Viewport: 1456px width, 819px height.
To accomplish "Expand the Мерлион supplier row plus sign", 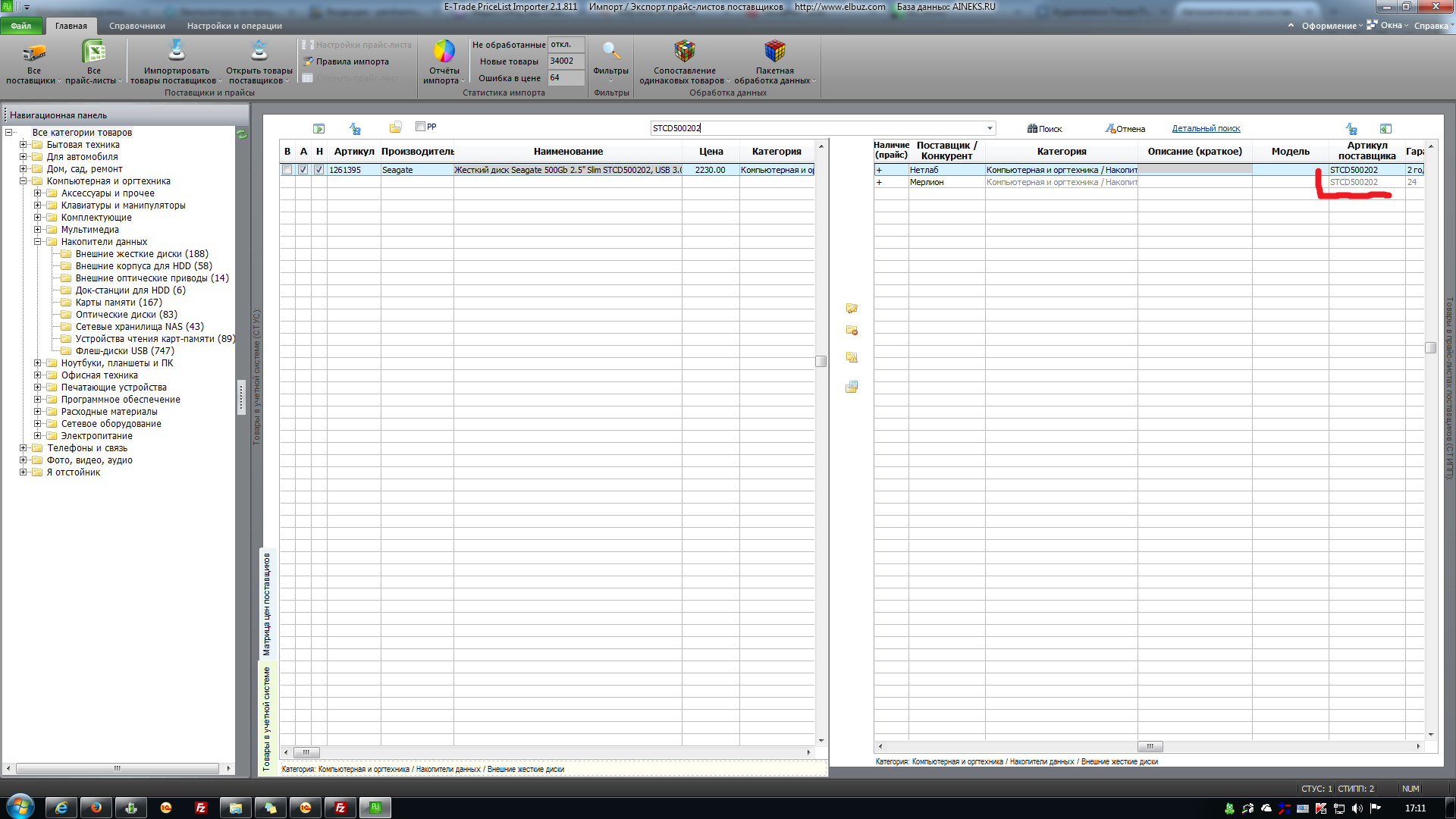I will 879,182.
